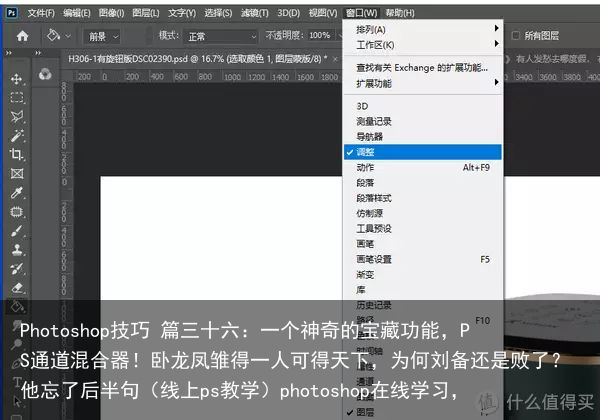Screen dimensions: 600x420
Task: Expand the 排列(A) submenu
Action: point(423,29)
